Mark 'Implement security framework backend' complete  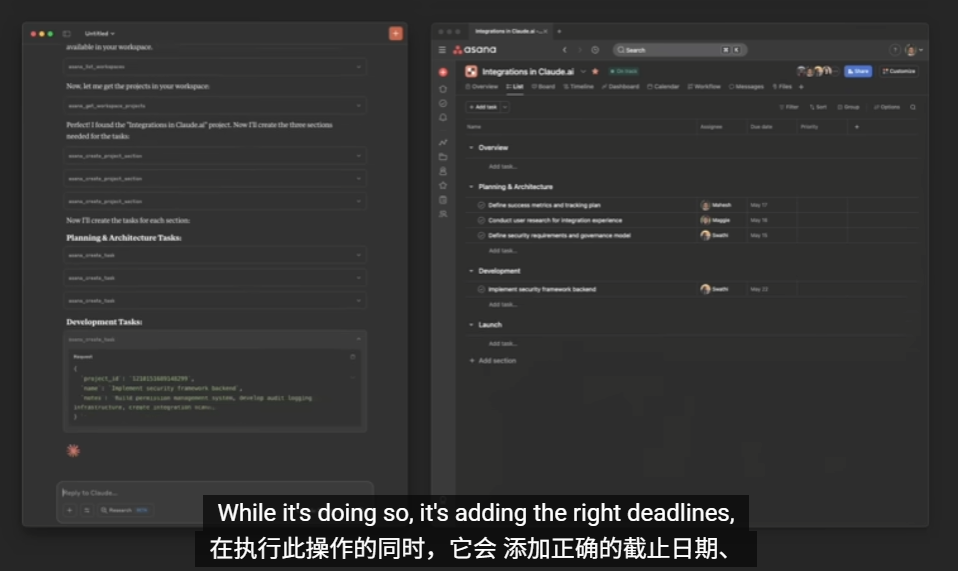point(481,289)
